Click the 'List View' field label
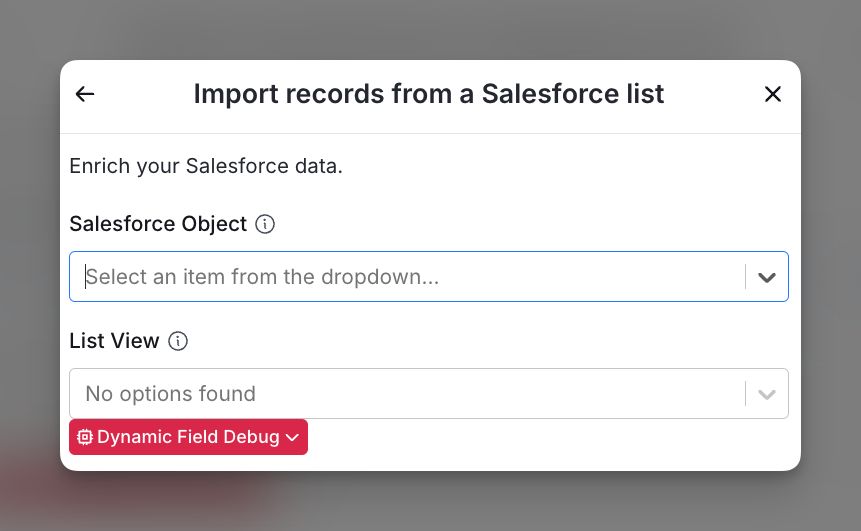 pyautogui.click(x=114, y=341)
